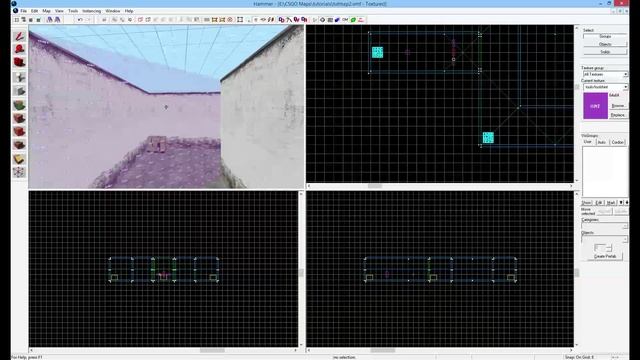640x360 pixels.
Task: Expand the Current texture dropdown
Action: click(625, 87)
